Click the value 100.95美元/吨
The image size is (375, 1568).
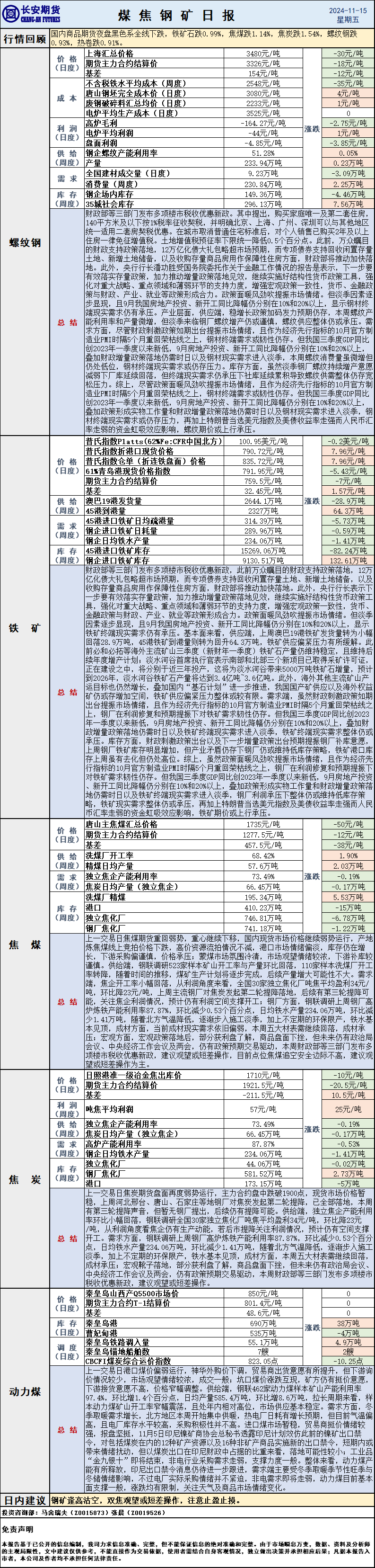click(x=263, y=441)
